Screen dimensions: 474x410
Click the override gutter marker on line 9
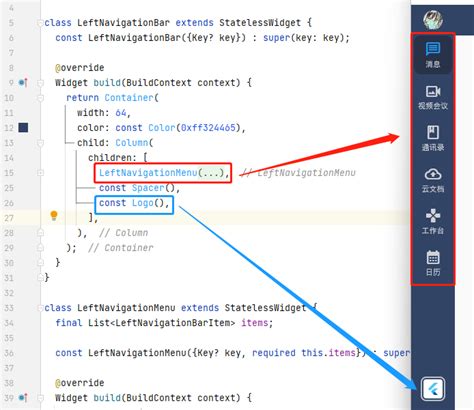[23, 82]
